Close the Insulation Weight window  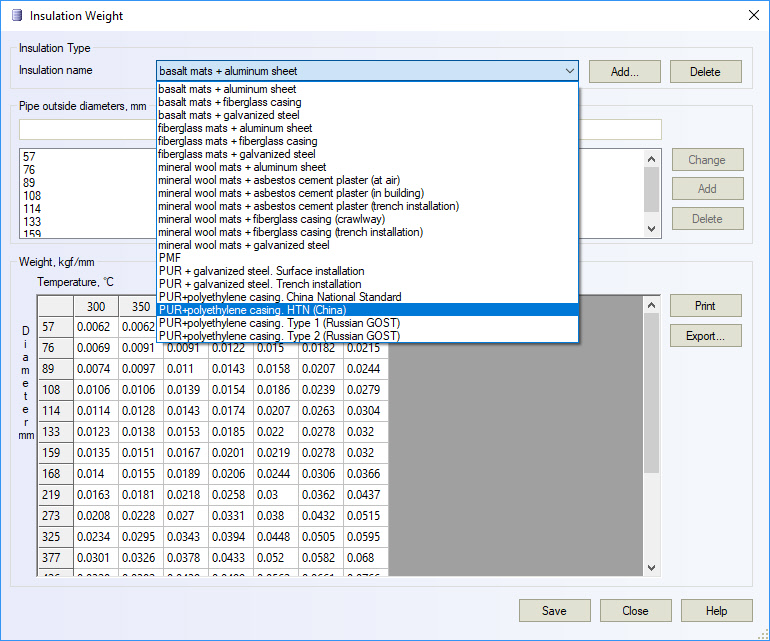coord(754,15)
